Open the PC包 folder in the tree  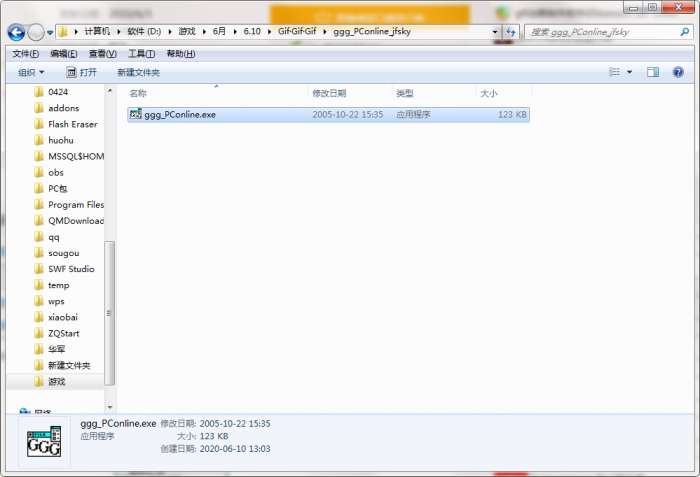[x=58, y=188]
